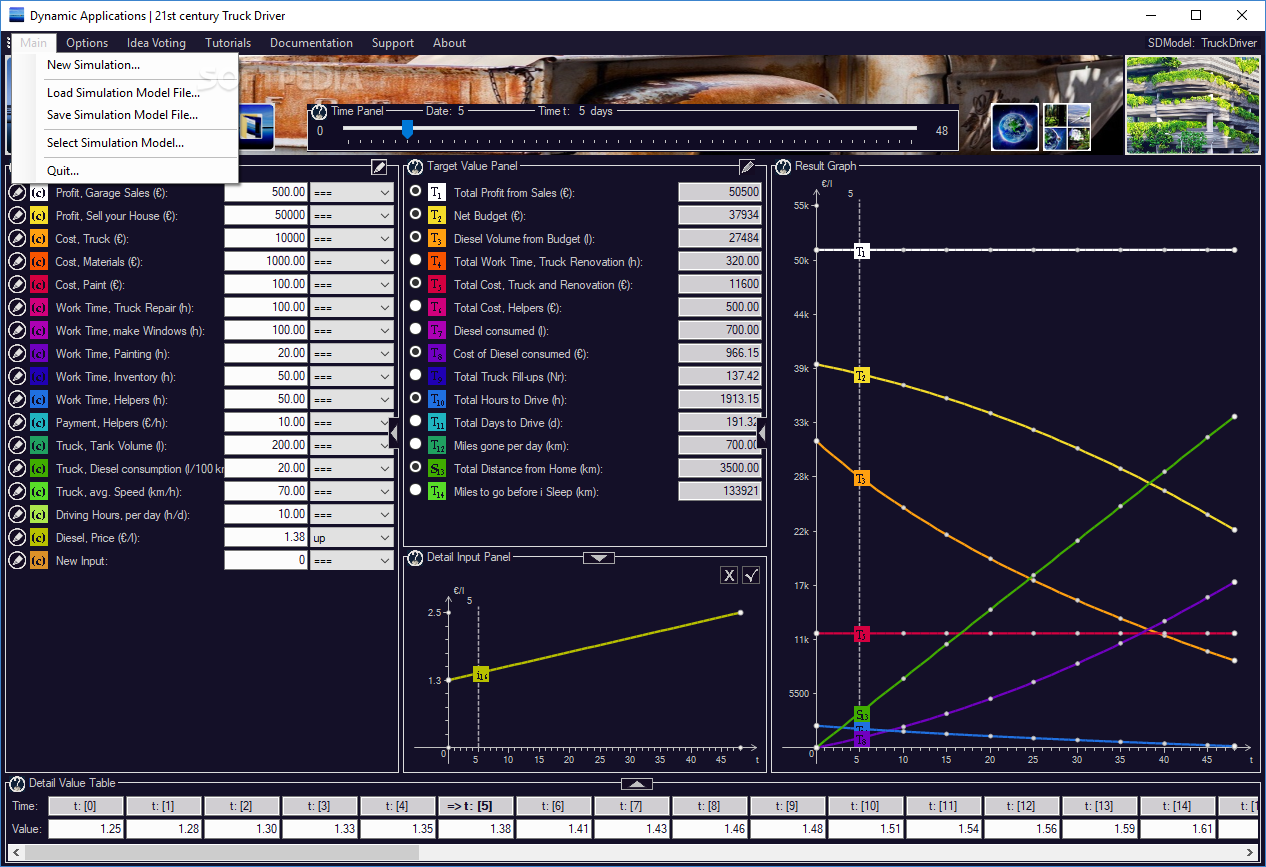Click the pencil icon beside Cost, Paint

tap(17, 284)
